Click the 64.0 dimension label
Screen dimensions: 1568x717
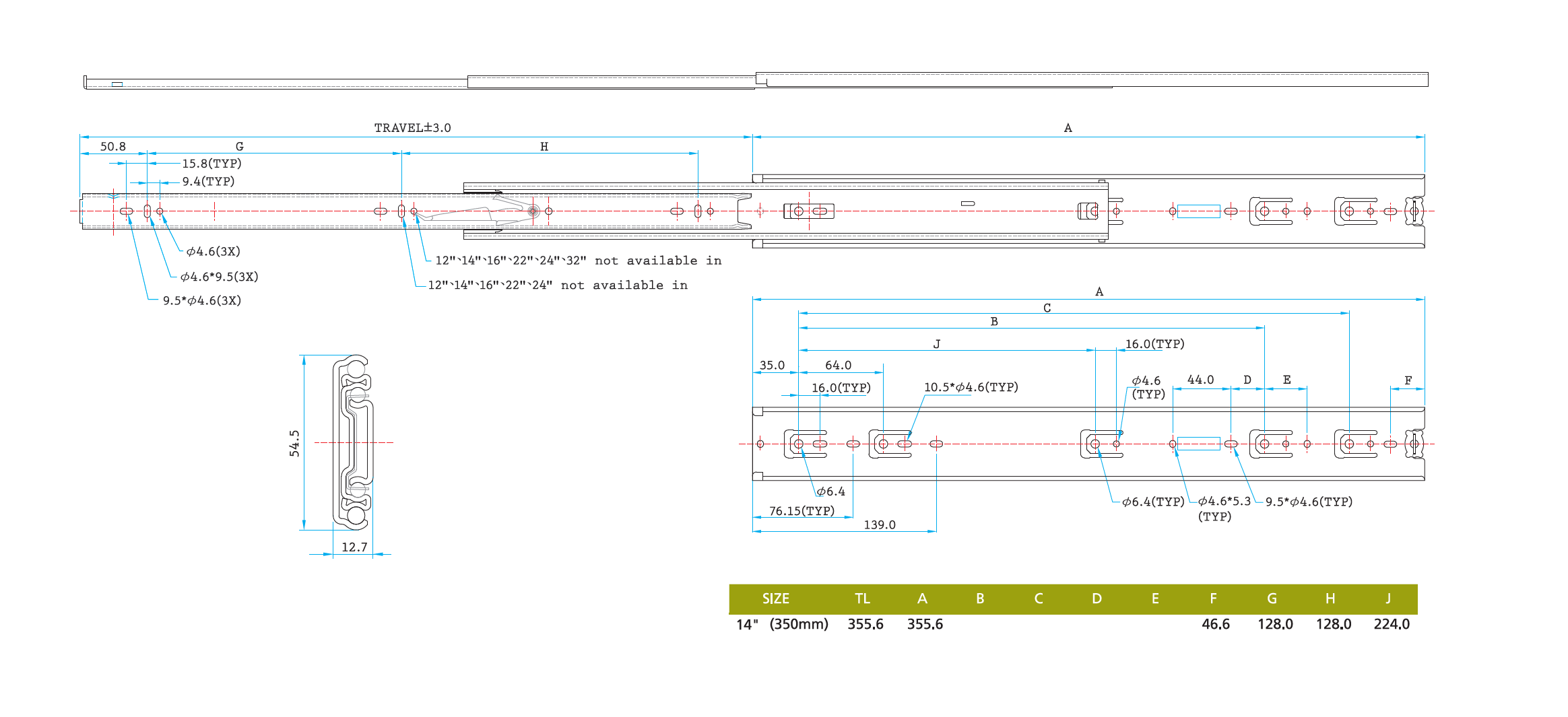click(838, 366)
